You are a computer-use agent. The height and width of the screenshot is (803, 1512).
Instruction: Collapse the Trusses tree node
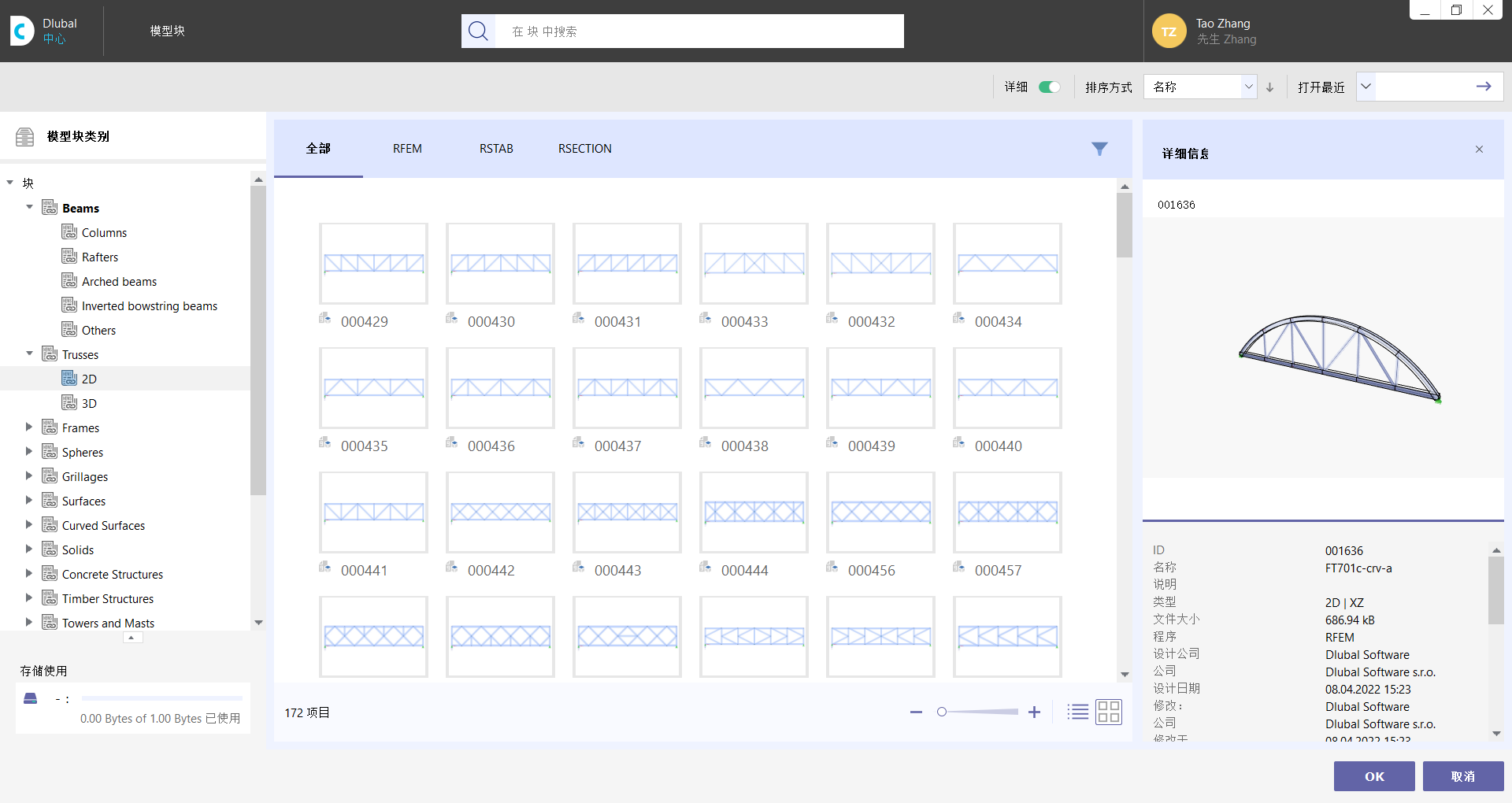(x=29, y=354)
